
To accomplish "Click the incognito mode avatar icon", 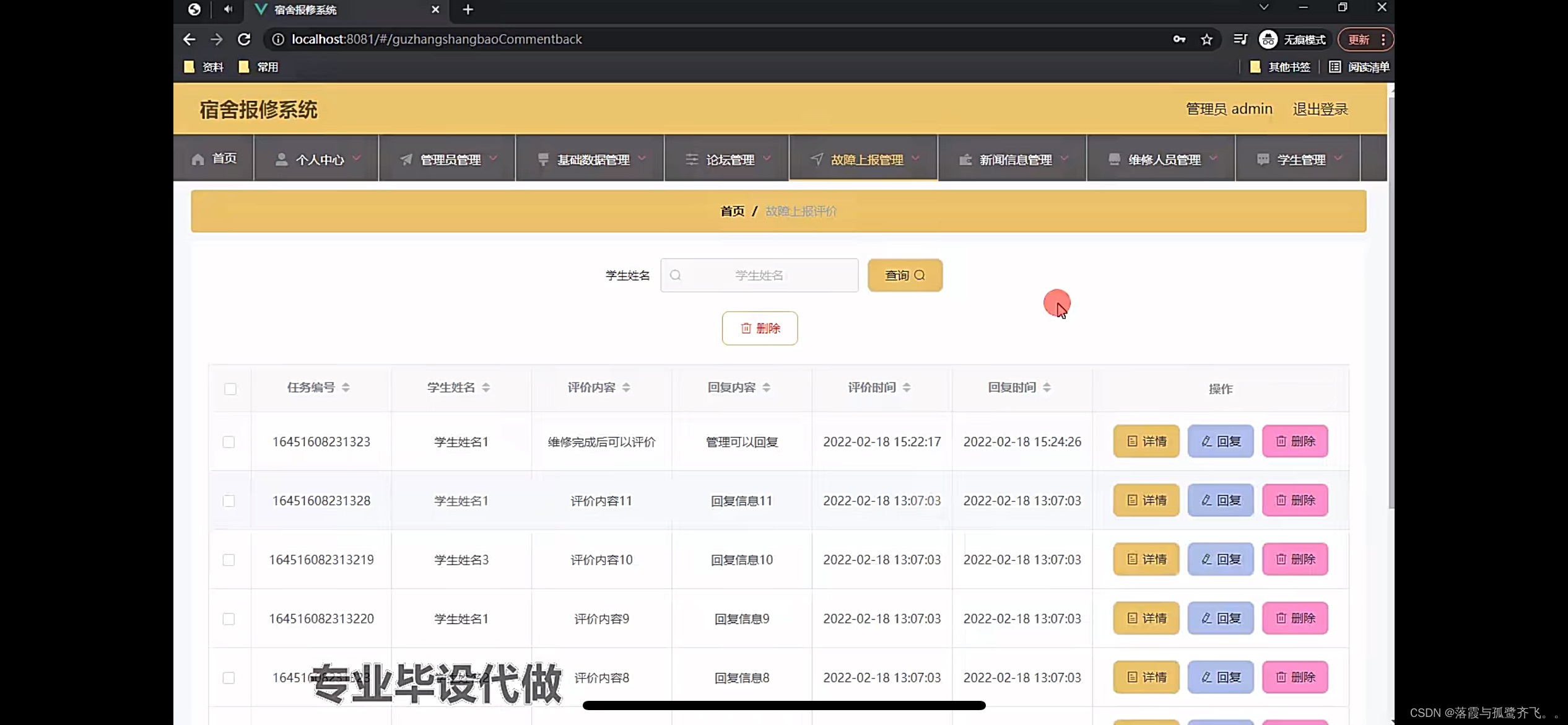I will click(1268, 40).
